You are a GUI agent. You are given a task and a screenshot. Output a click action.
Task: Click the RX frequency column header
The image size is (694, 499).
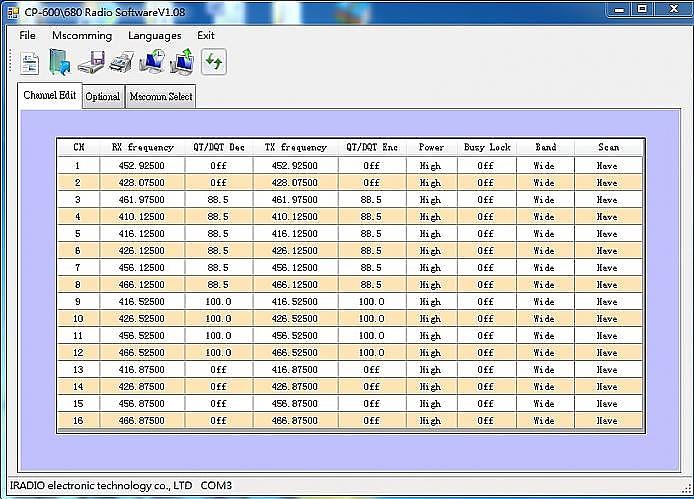point(143,147)
